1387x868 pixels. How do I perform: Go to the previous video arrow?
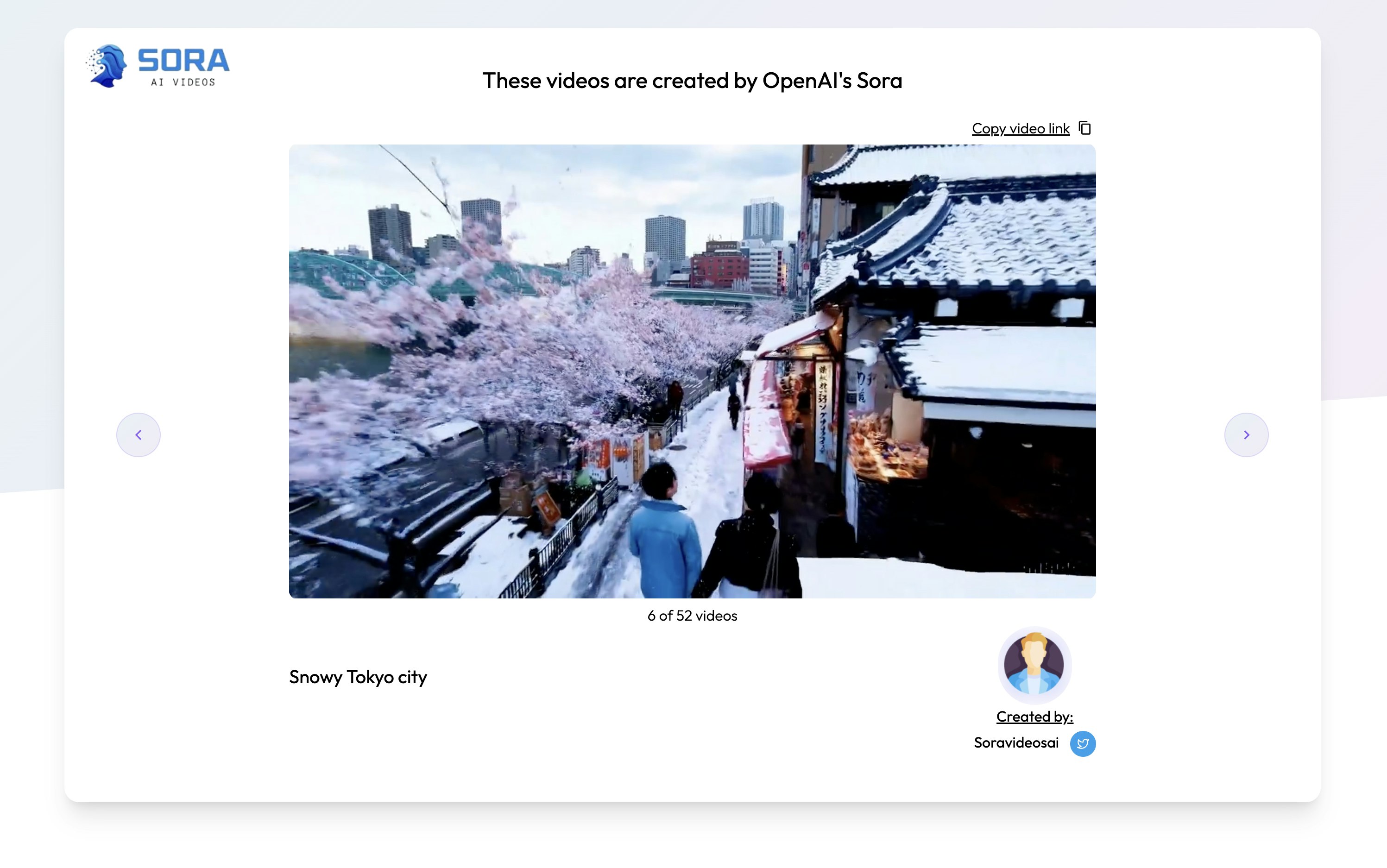coord(139,434)
